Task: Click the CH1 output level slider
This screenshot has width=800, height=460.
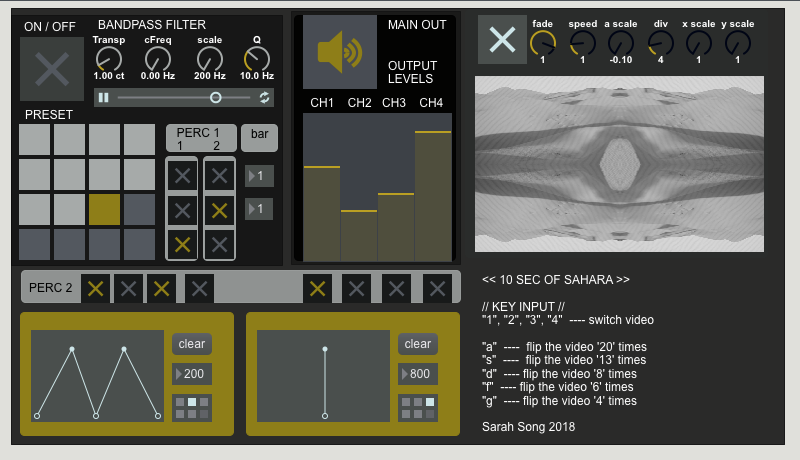Action: point(322,188)
